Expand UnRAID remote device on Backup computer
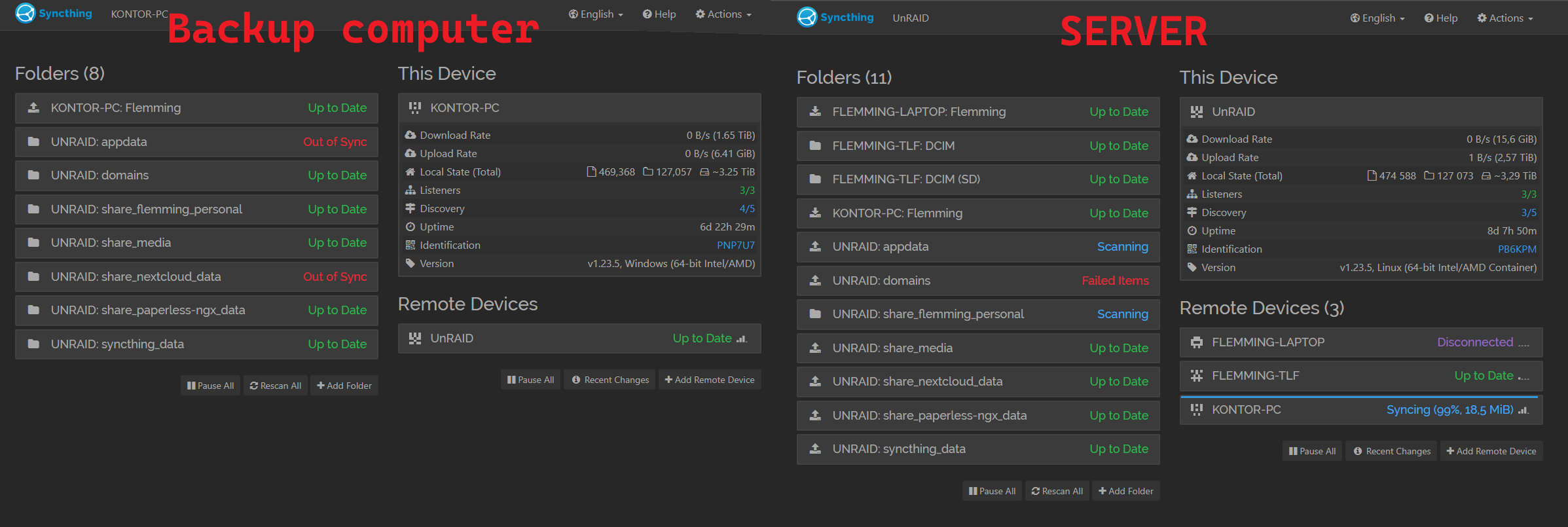The width and height of the screenshot is (1568, 527). 579,338
